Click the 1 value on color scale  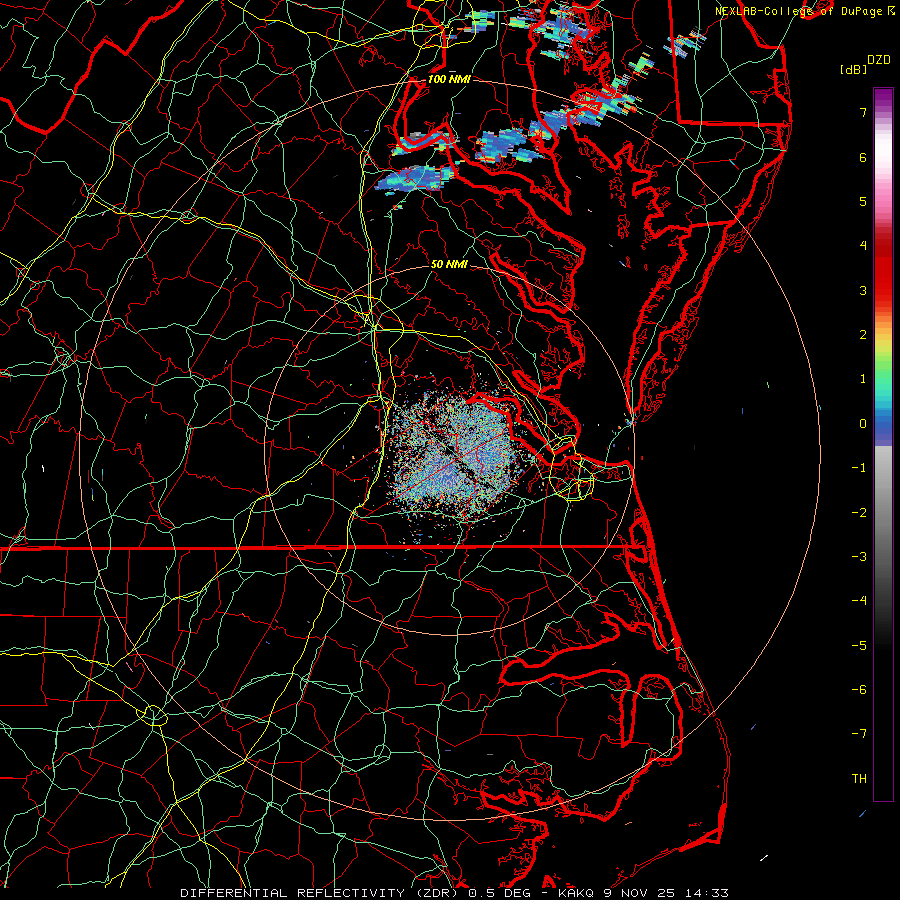[x=863, y=379]
